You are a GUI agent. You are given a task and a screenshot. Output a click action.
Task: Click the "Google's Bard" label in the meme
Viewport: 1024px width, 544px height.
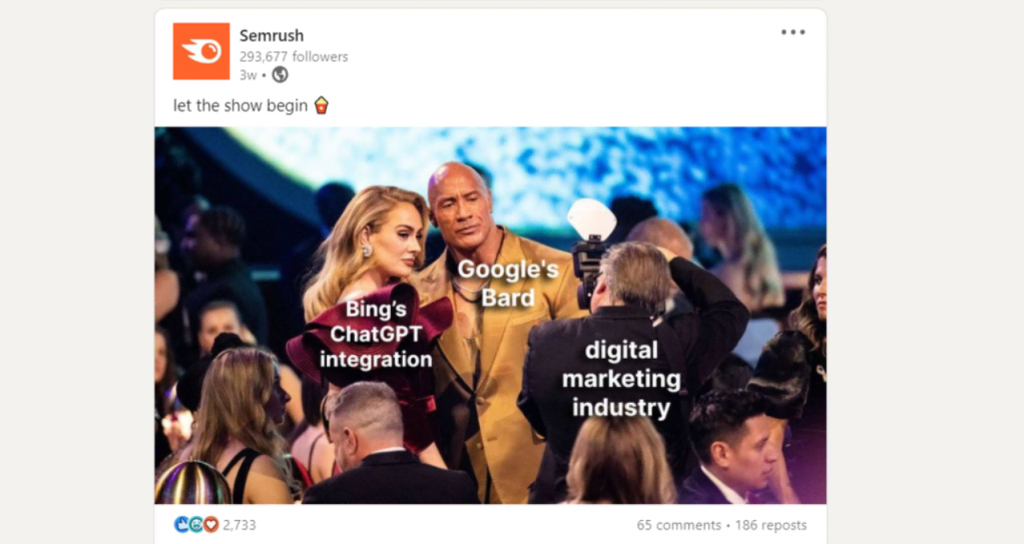[507, 283]
